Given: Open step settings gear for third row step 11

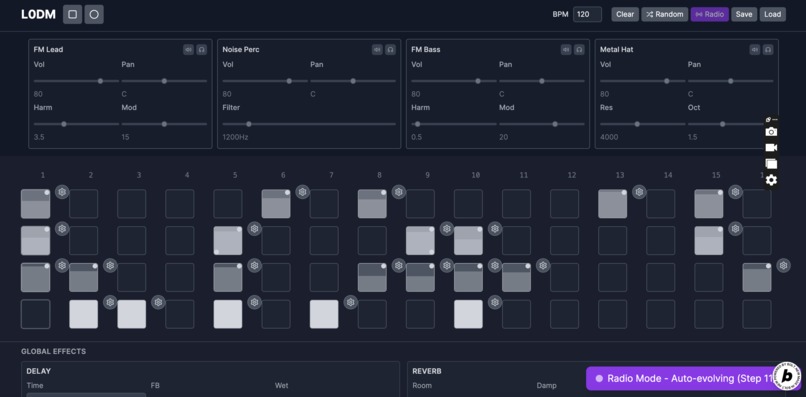Looking at the screenshot, I should pyautogui.click(x=543, y=265).
